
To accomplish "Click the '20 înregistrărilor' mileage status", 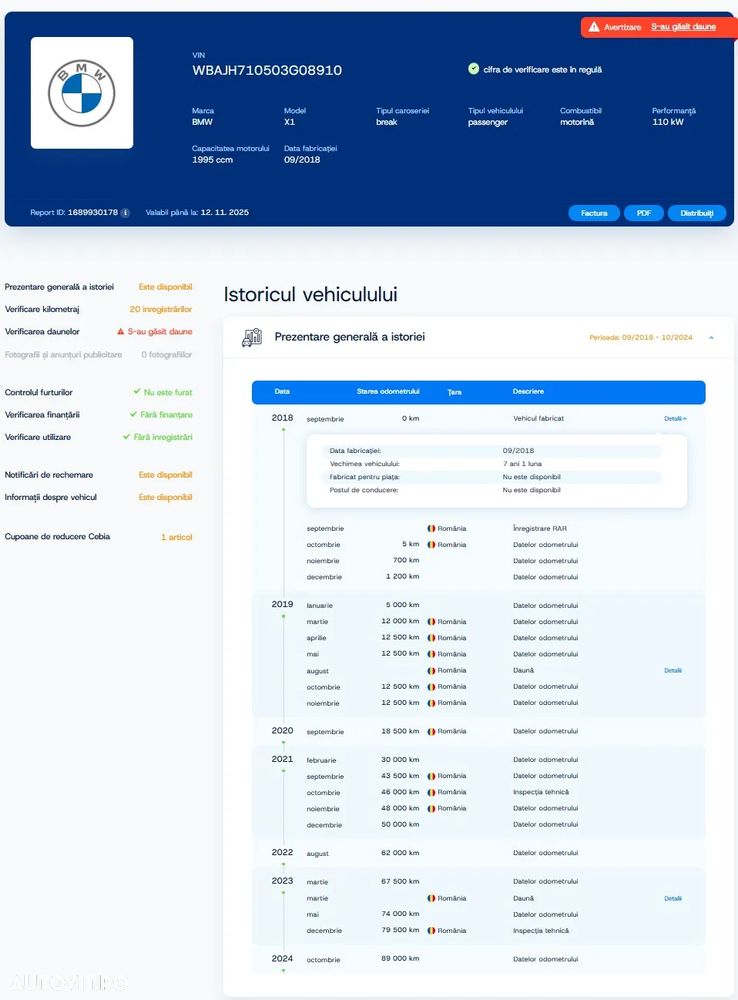I will [x=161, y=309].
